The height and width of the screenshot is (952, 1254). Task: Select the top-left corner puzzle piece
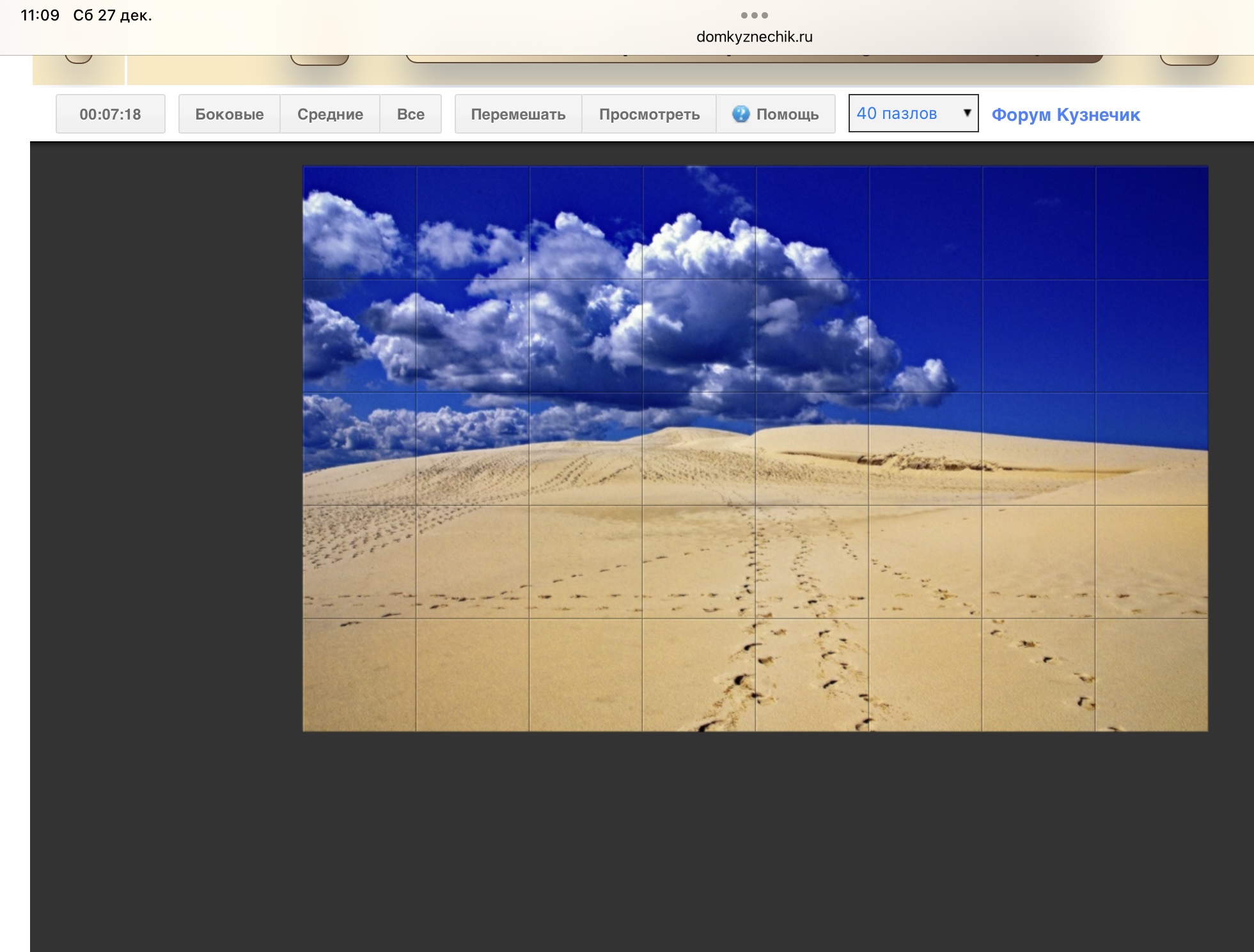[x=359, y=223]
